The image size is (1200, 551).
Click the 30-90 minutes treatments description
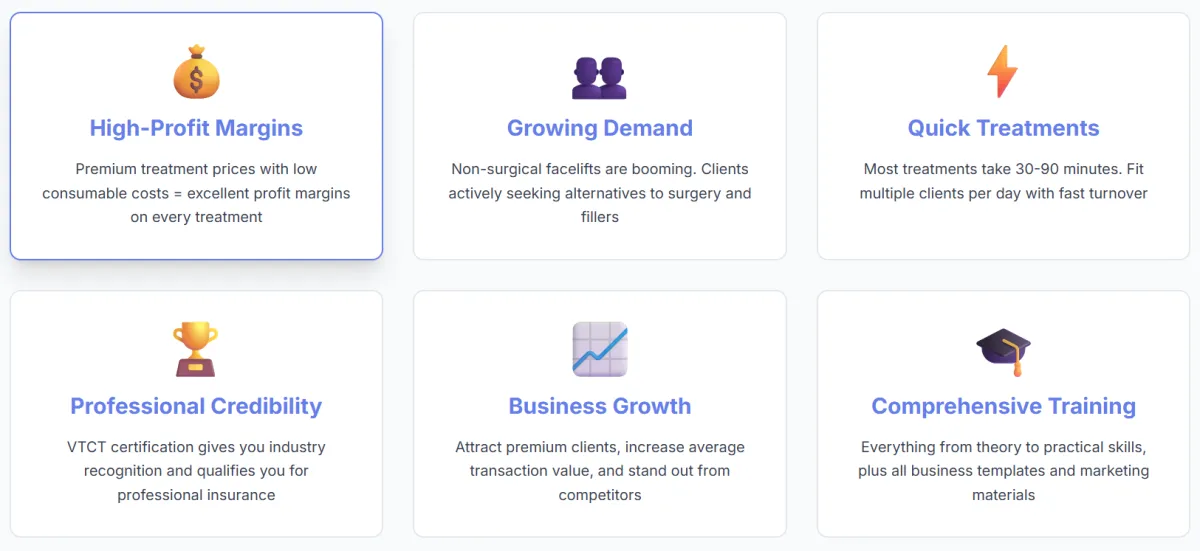click(1003, 181)
